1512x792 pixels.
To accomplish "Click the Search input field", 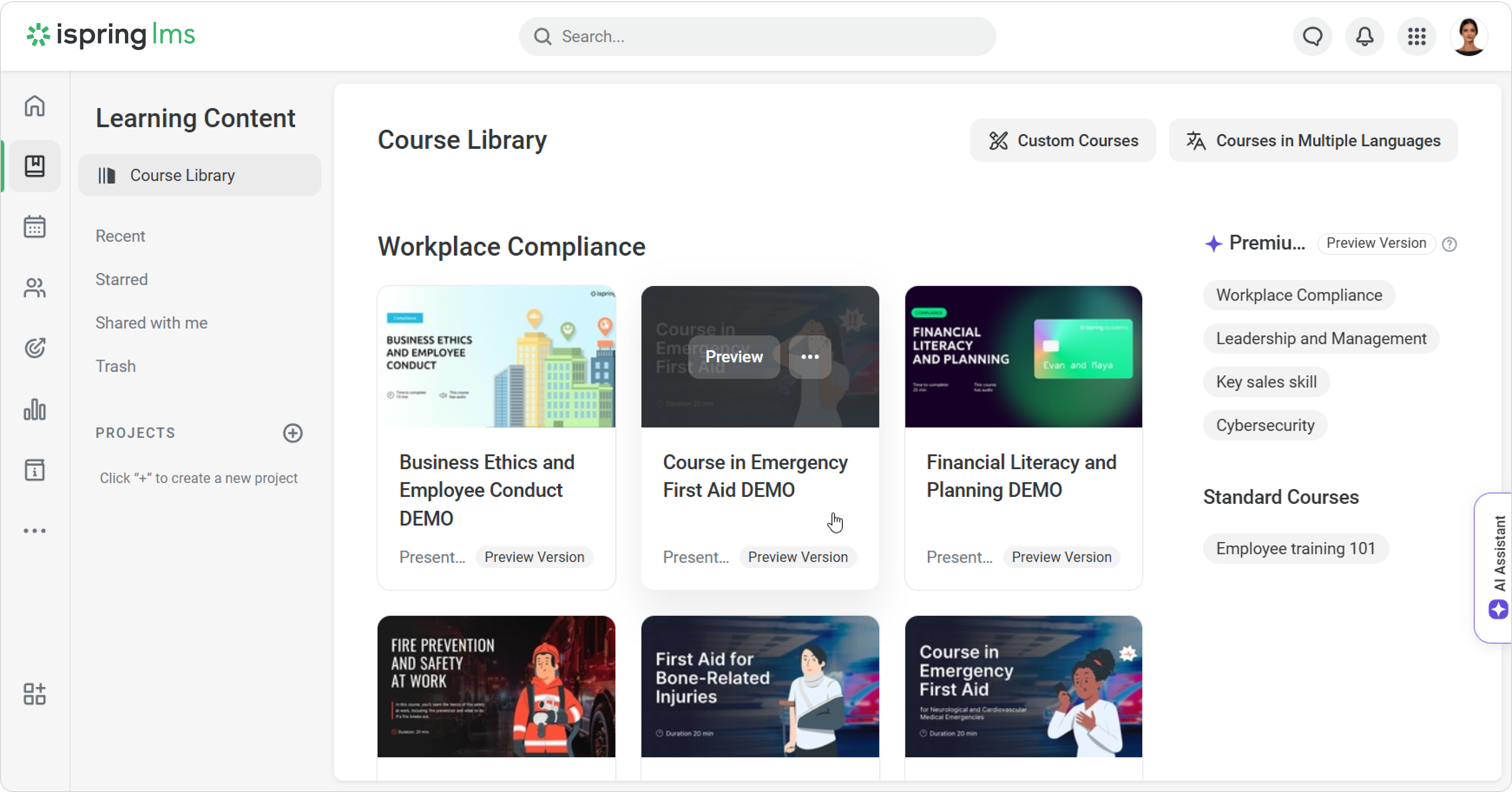I will 757,36.
